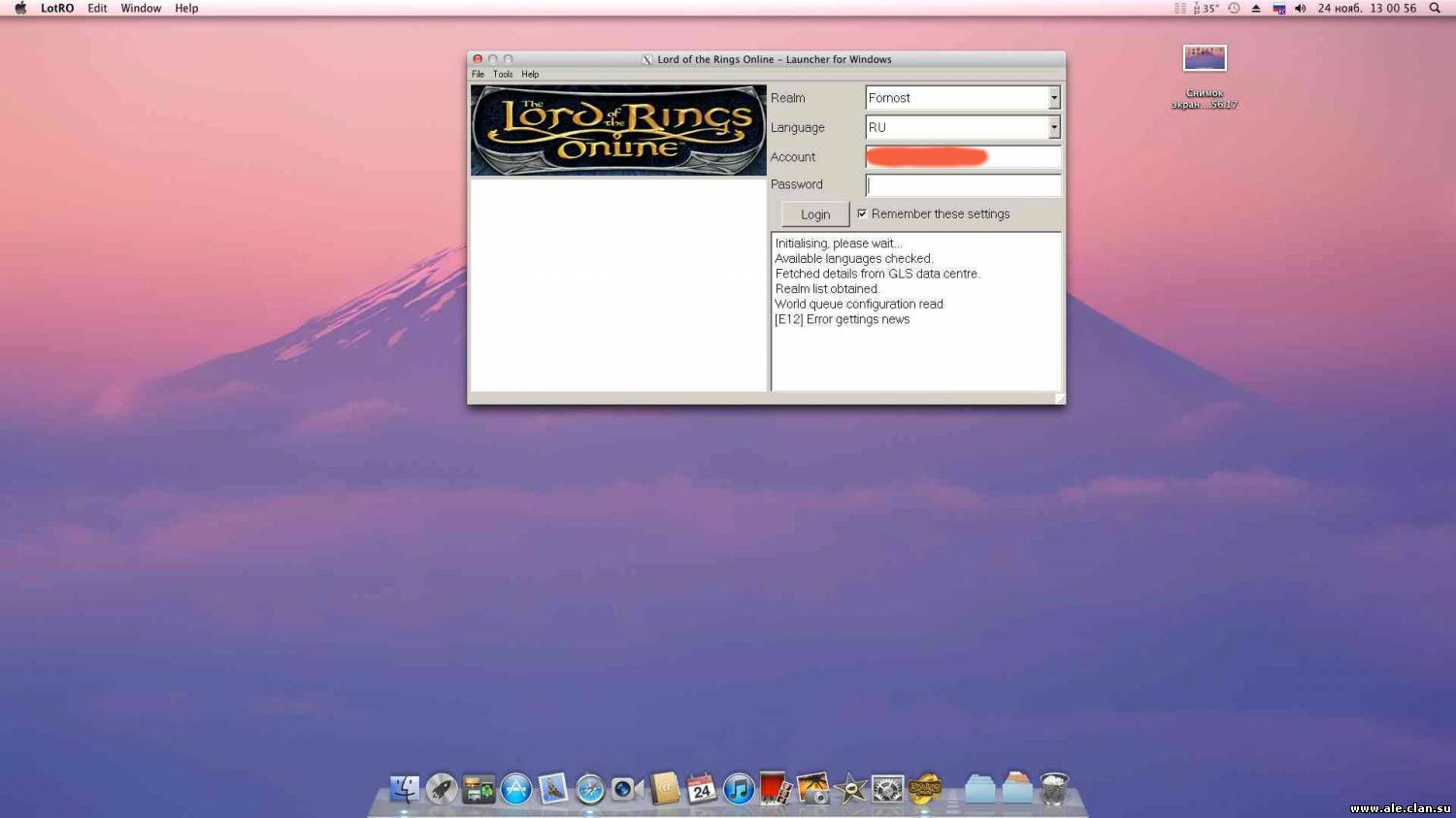The height and width of the screenshot is (818, 1456).
Task: Open Time Machine menu bar icon
Action: point(1234,8)
